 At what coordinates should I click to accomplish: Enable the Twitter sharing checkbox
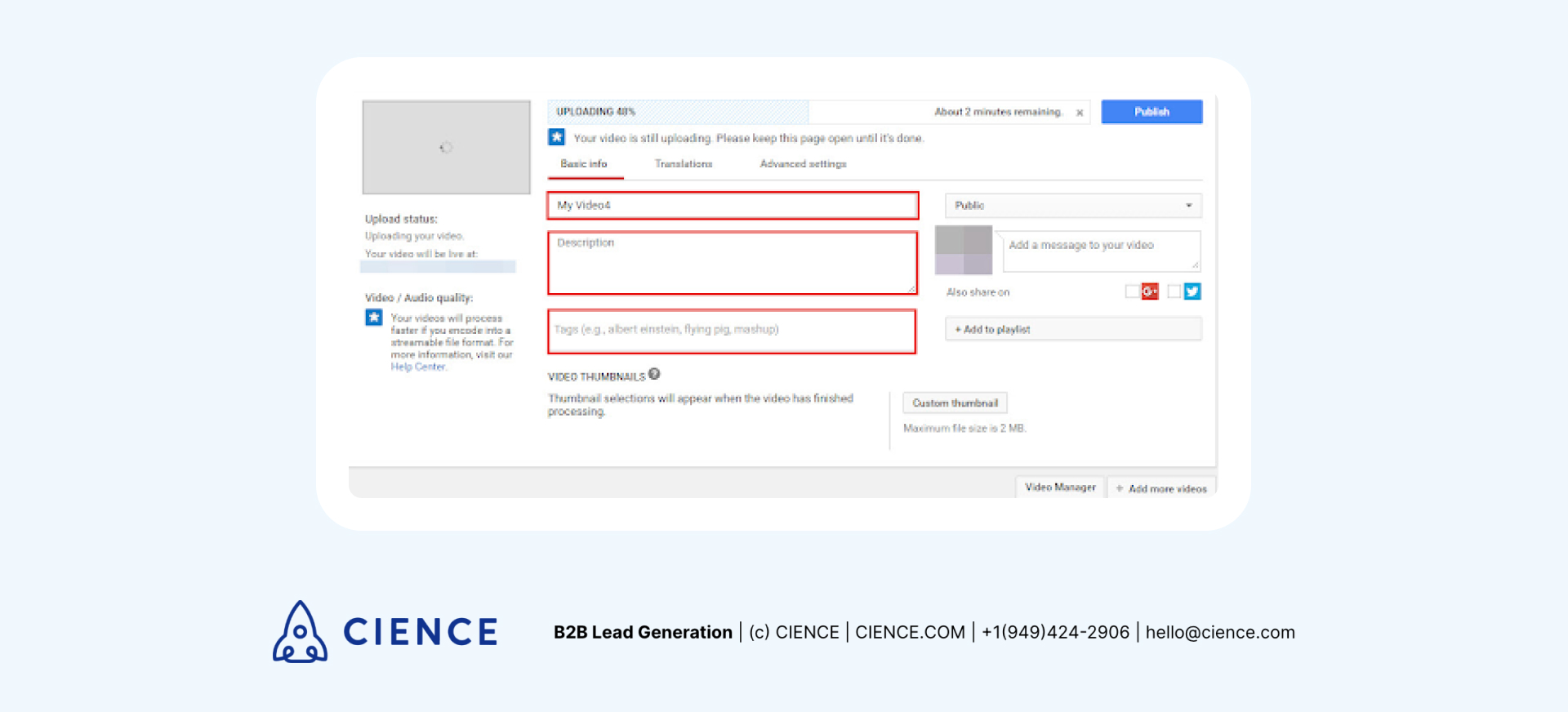click(x=1174, y=291)
